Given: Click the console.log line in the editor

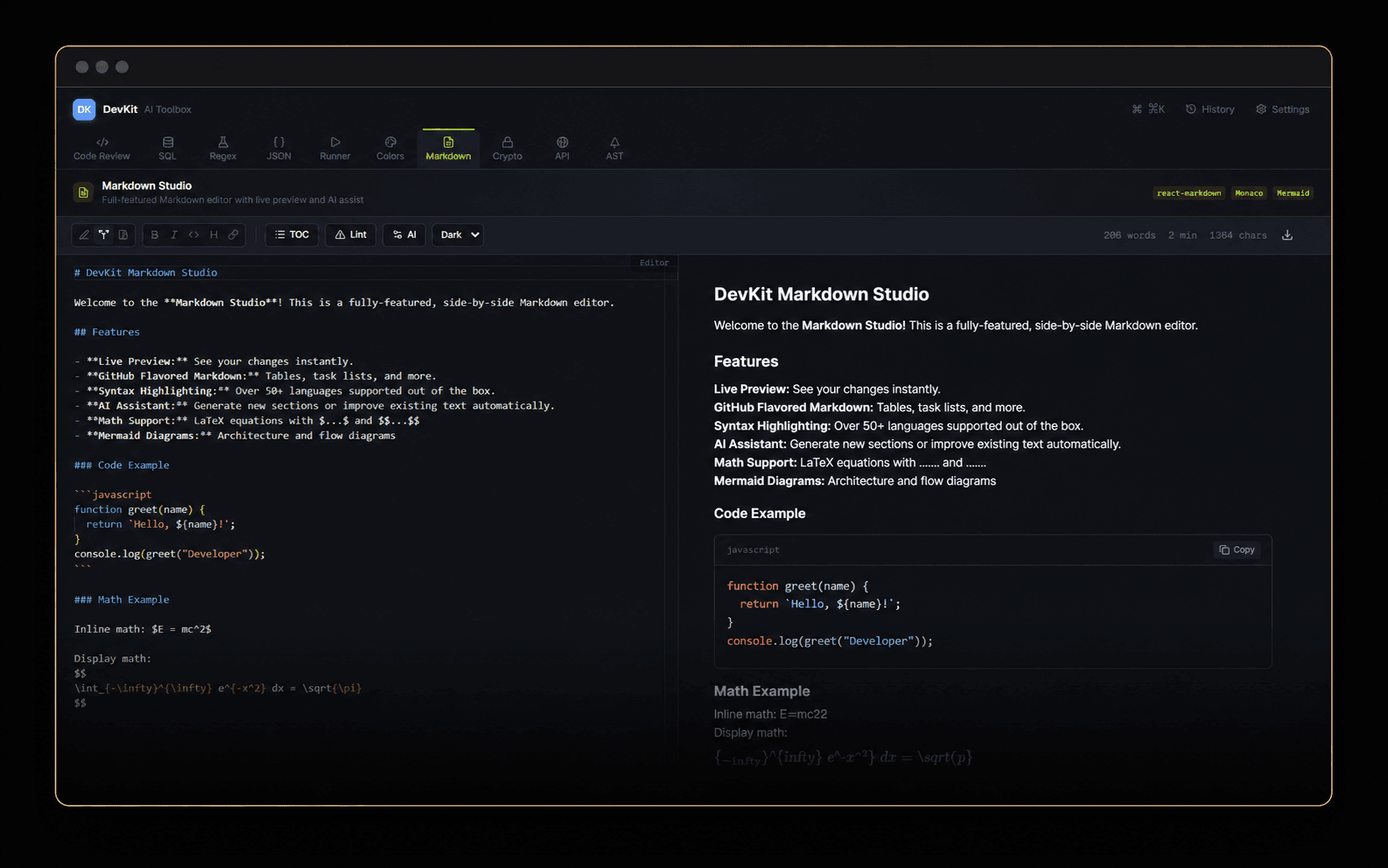Looking at the screenshot, I should pyautogui.click(x=170, y=554).
